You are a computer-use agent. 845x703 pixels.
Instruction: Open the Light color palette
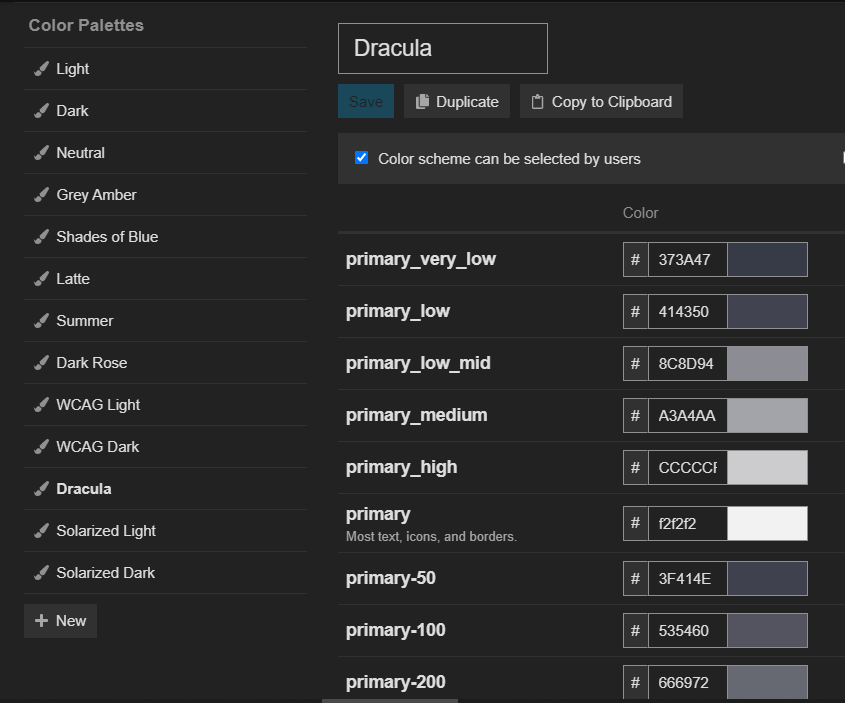click(165, 68)
